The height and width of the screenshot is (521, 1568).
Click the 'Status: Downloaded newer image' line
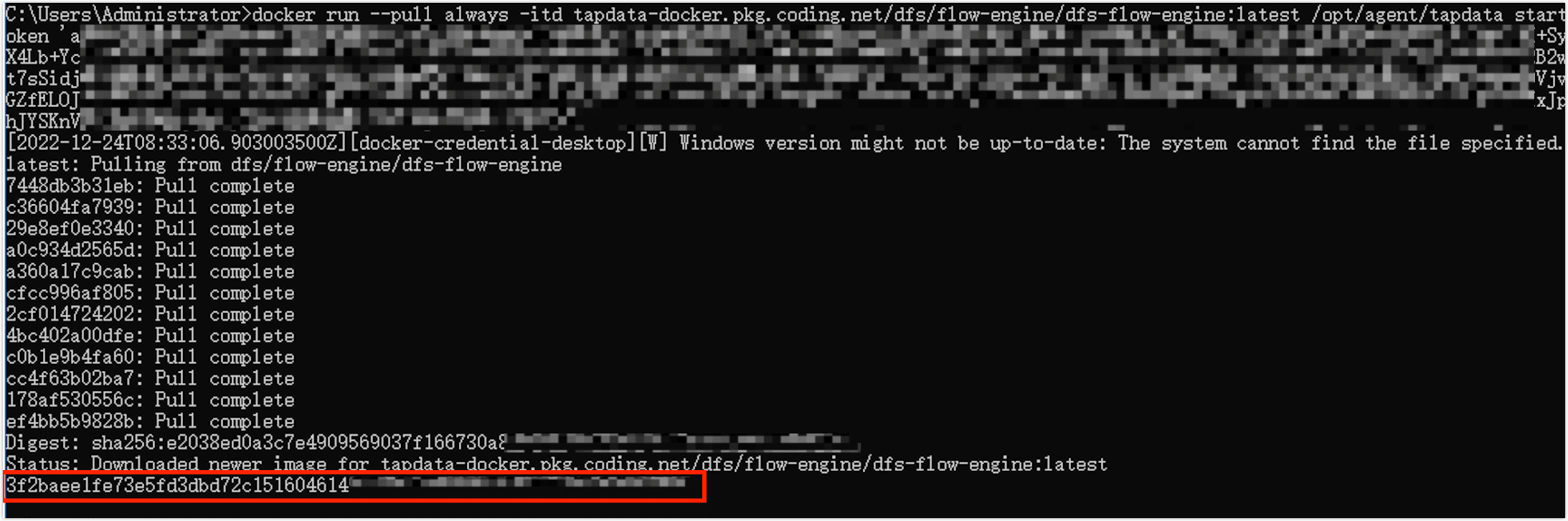(x=557, y=464)
